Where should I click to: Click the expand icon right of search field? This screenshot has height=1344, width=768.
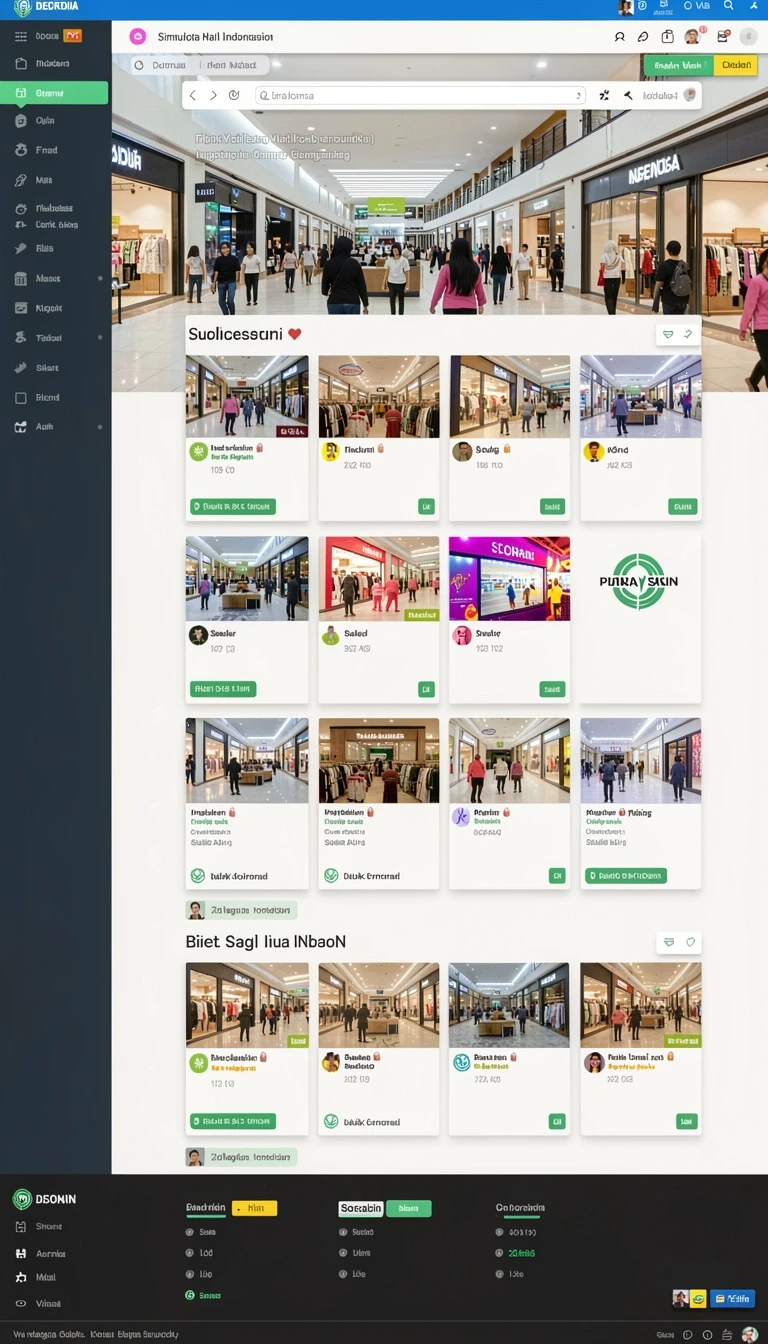604,96
